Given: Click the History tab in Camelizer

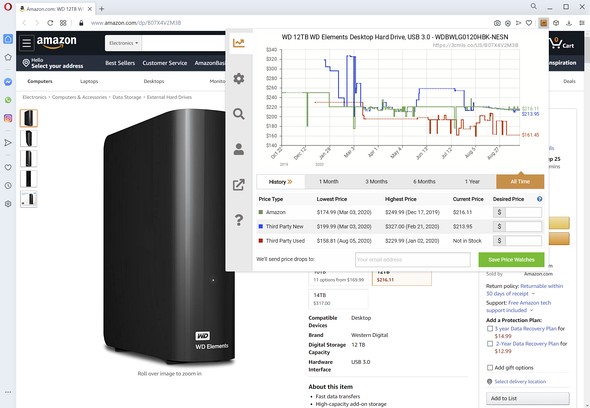Looking at the screenshot, I should tap(281, 182).
